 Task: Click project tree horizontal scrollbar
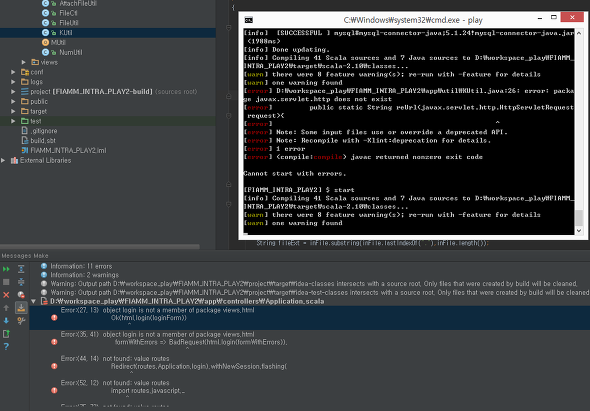[100, 247]
